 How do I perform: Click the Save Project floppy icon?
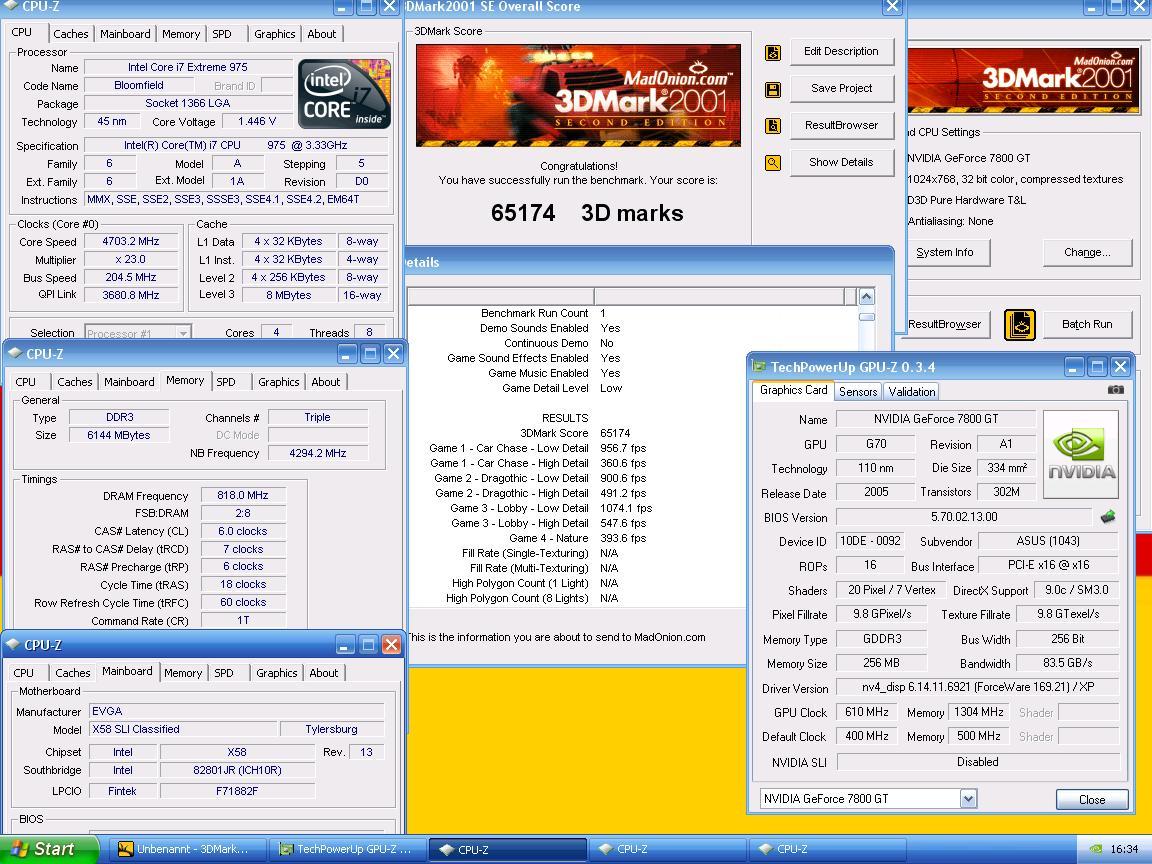(x=773, y=90)
